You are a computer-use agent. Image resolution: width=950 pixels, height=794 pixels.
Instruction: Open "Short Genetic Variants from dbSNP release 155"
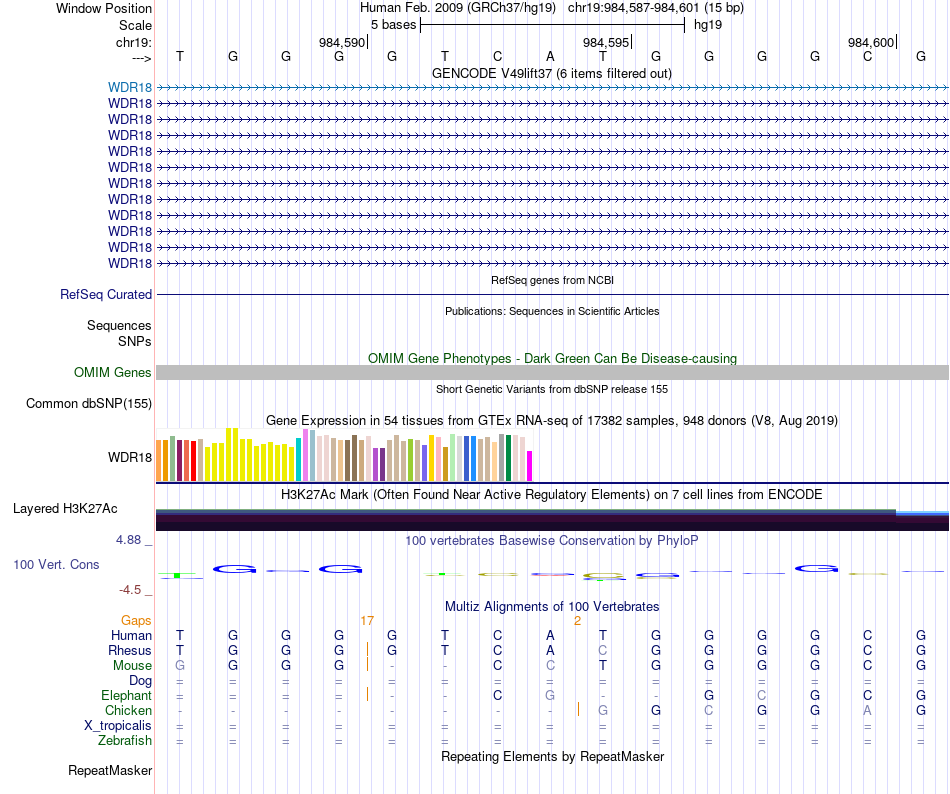552,389
